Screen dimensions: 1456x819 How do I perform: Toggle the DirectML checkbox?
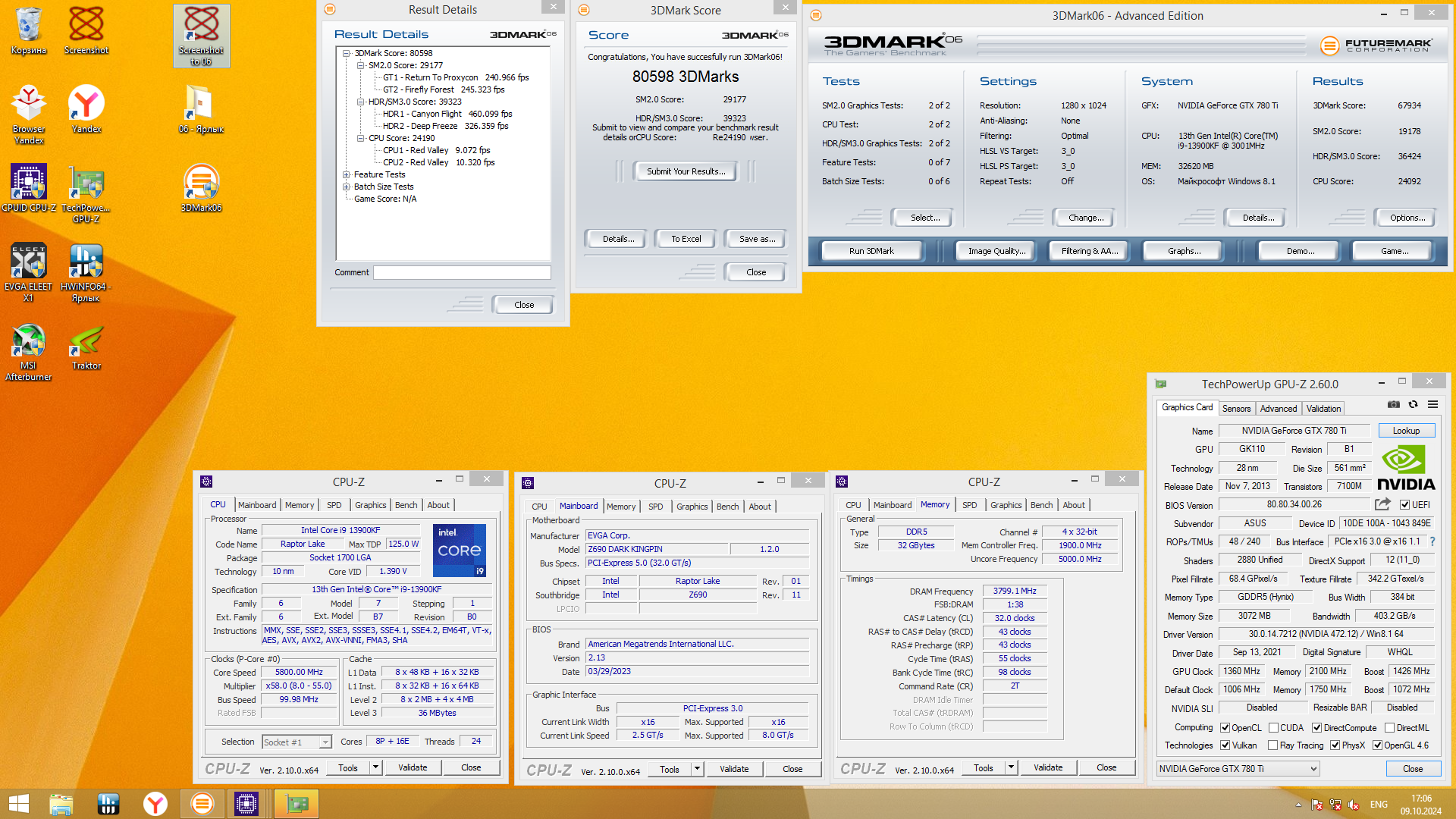pyautogui.click(x=1389, y=728)
